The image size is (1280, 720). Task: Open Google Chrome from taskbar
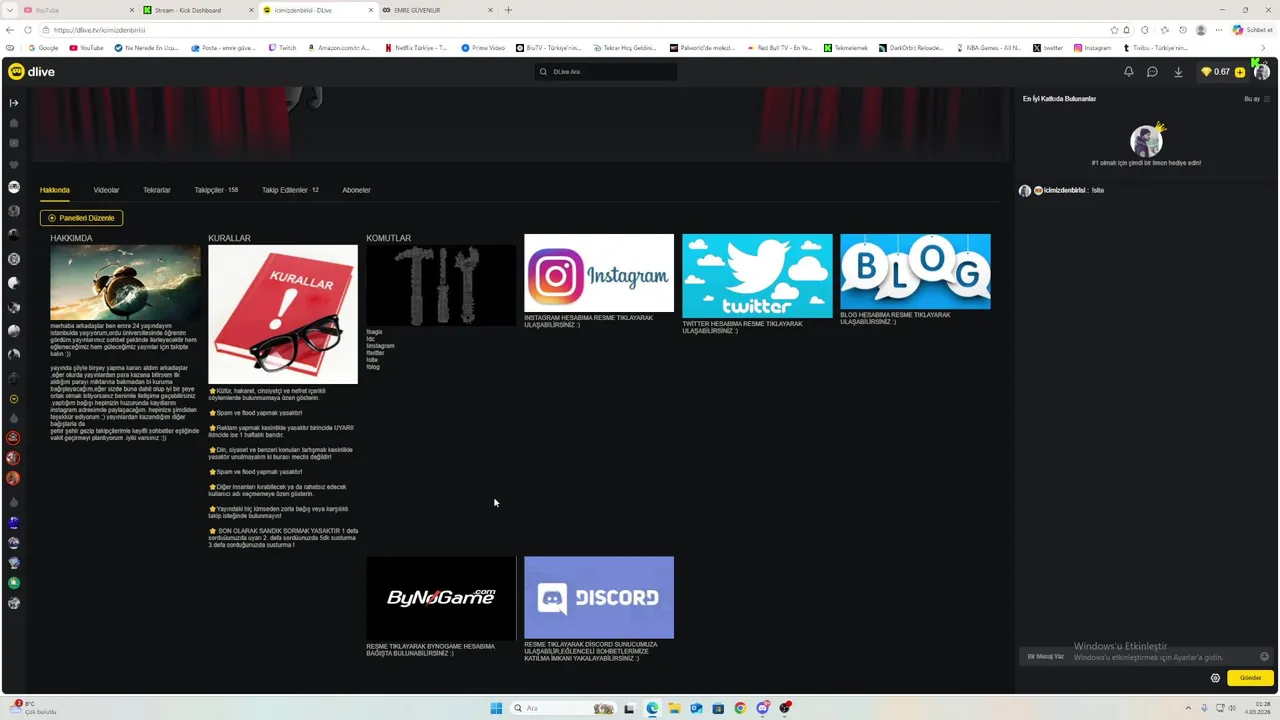740,708
